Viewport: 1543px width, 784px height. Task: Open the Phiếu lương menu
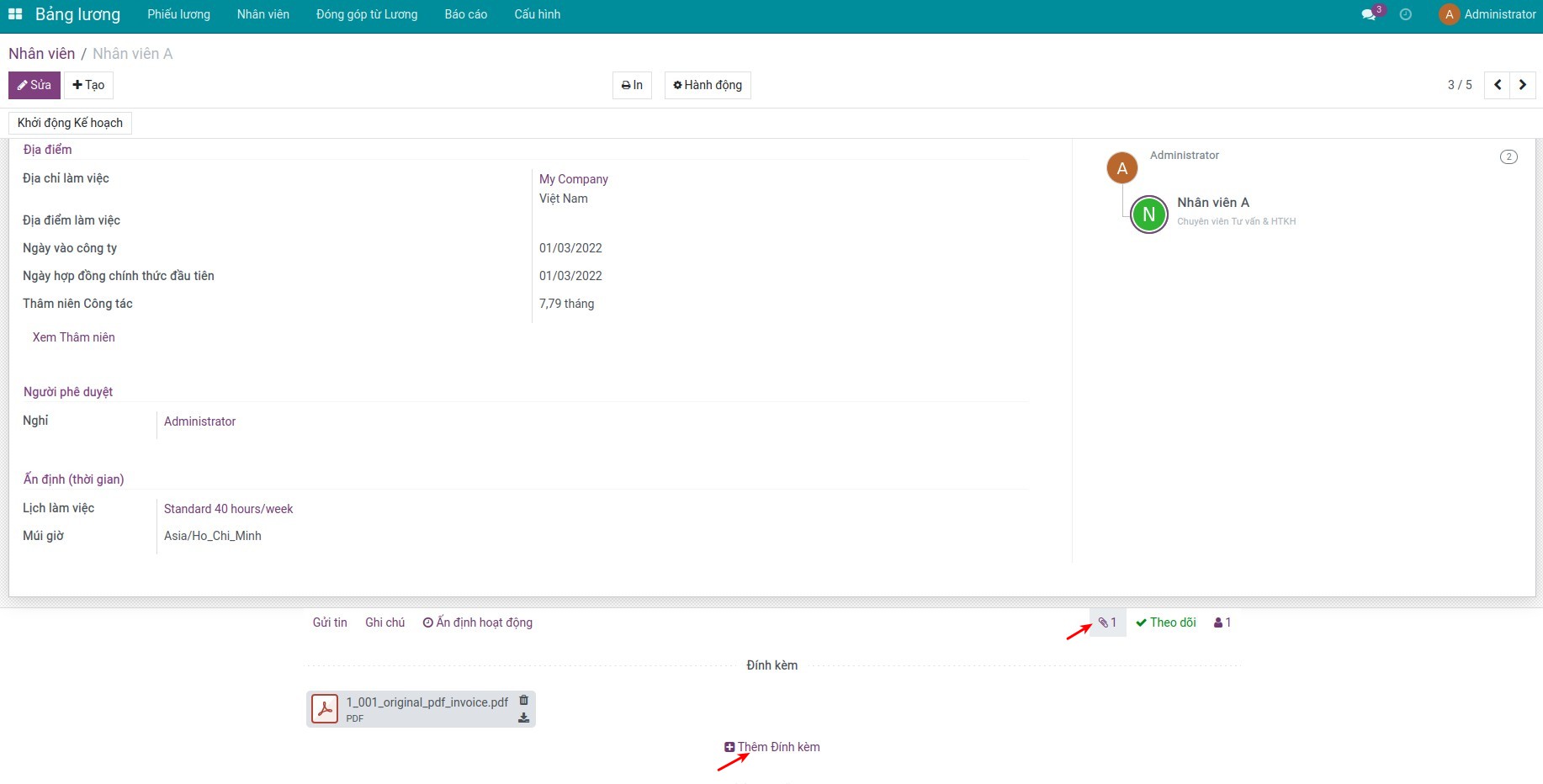click(178, 14)
